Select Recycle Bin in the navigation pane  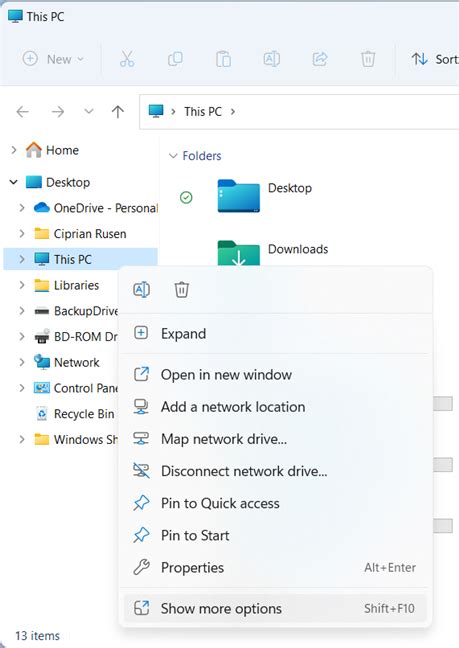[75, 414]
